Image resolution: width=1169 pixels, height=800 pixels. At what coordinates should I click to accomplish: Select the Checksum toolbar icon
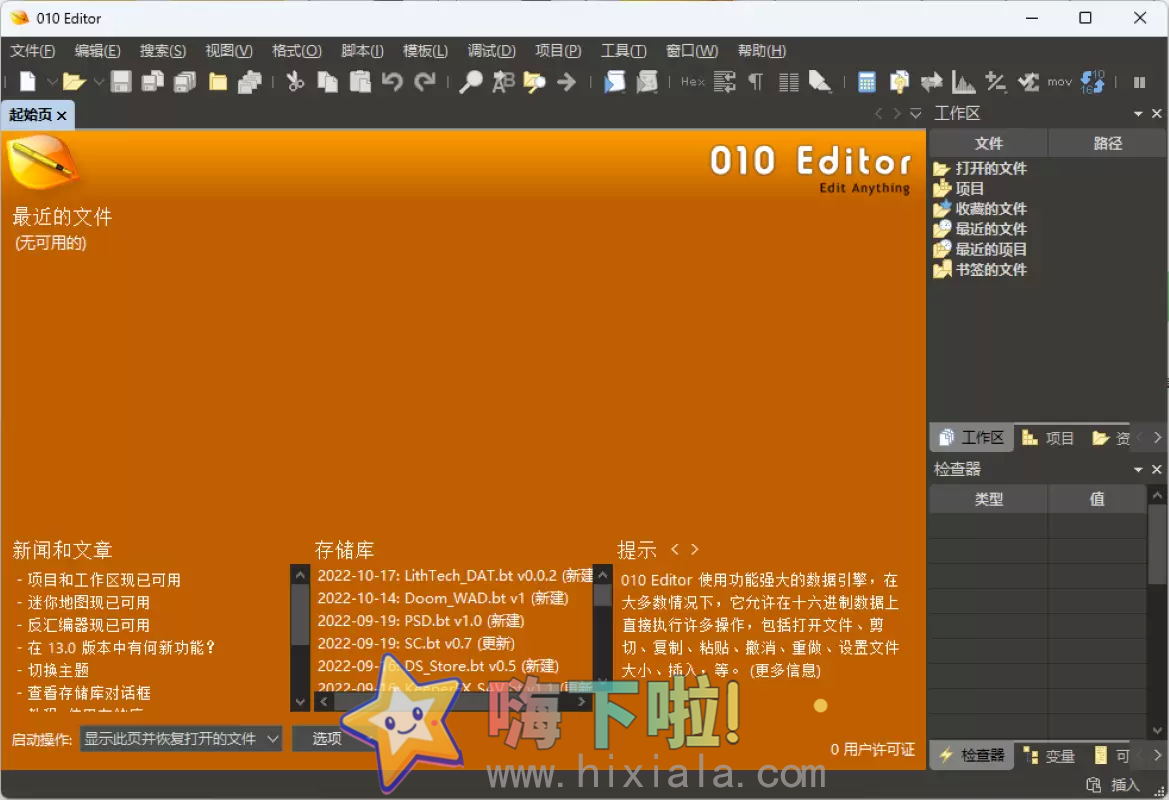pyautogui.click(x=1028, y=82)
